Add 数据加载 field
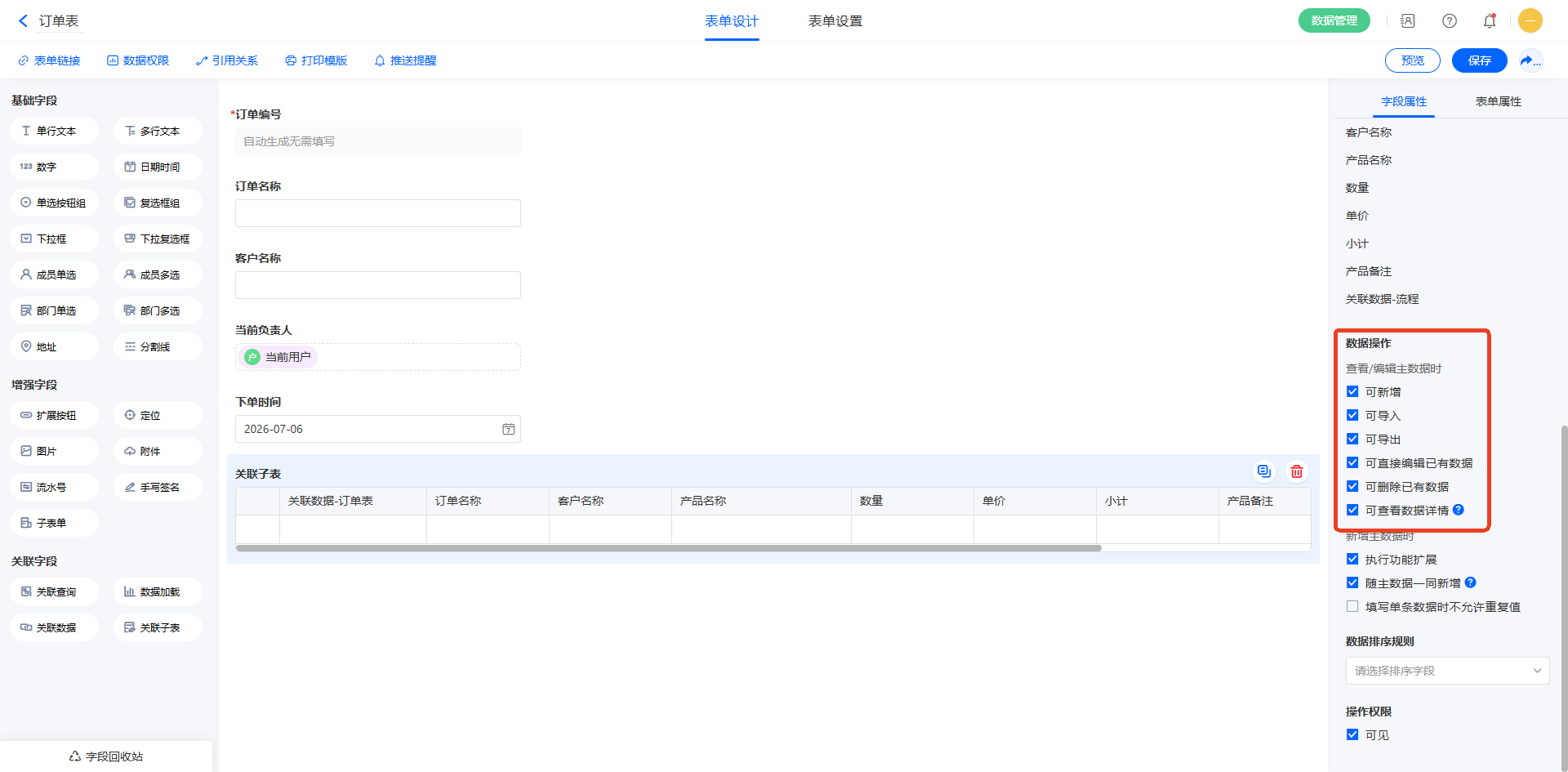Viewport: 1568px width, 772px height. (158, 591)
